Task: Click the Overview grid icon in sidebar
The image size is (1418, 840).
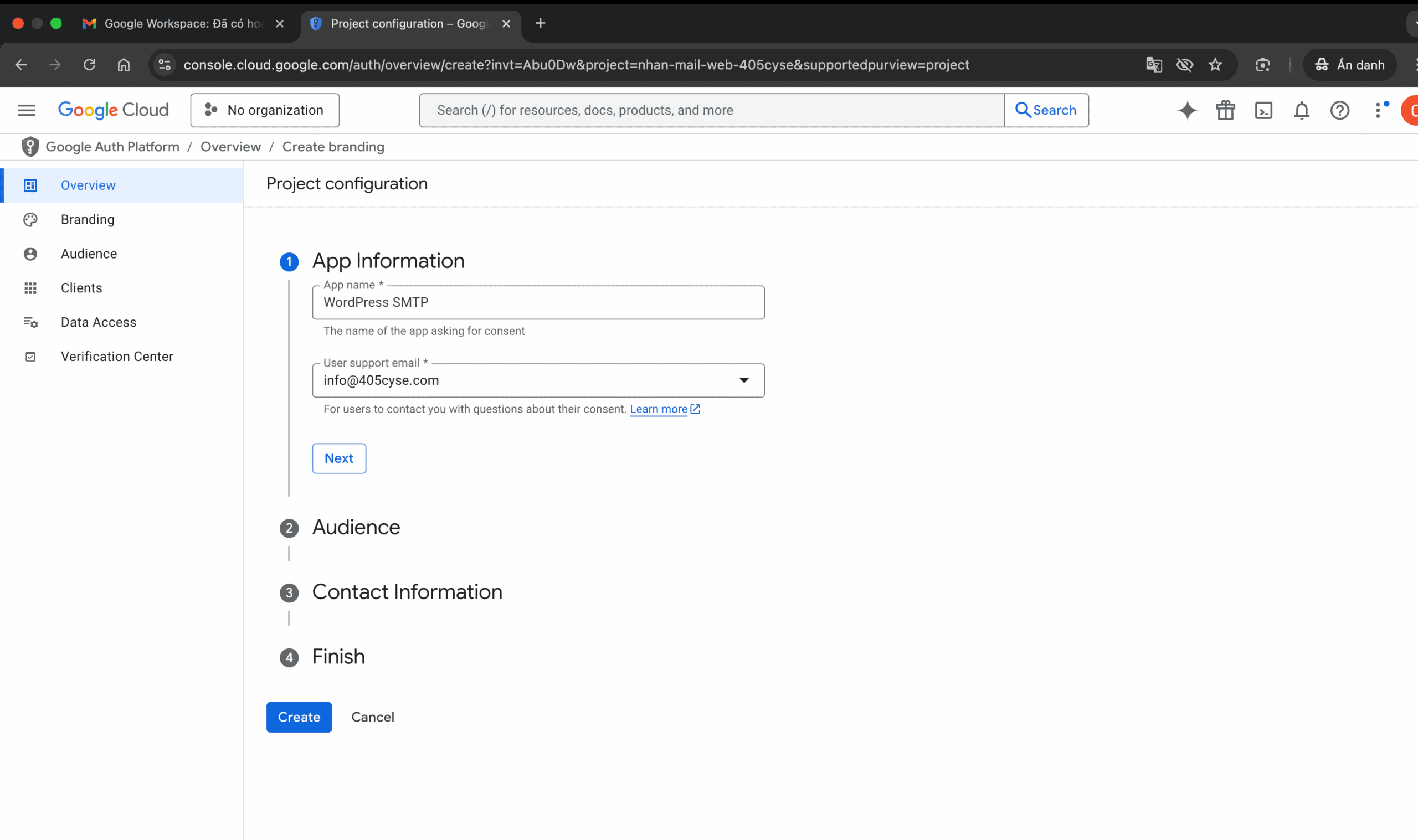Action: click(30, 185)
